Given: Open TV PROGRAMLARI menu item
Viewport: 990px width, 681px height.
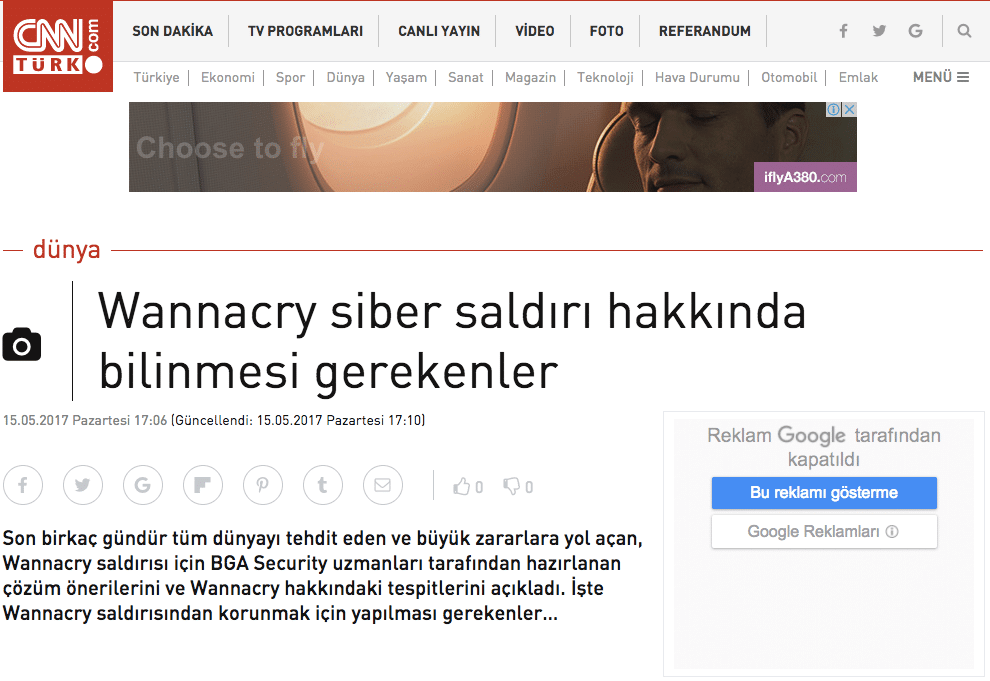Looking at the screenshot, I should tap(305, 31).
